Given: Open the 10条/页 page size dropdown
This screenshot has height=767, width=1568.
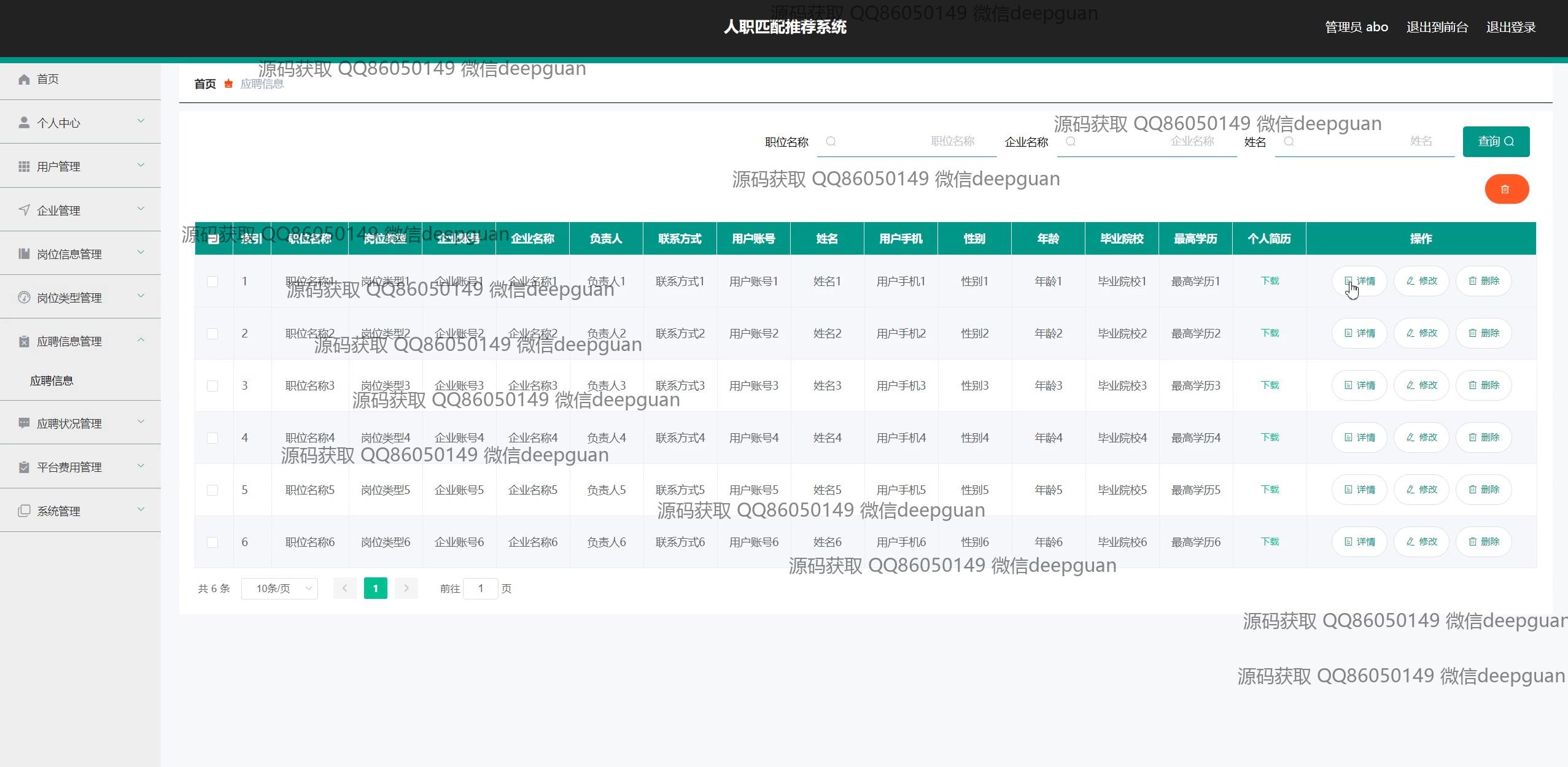Looking at the screenshot, I should click(x=279, y=588).
